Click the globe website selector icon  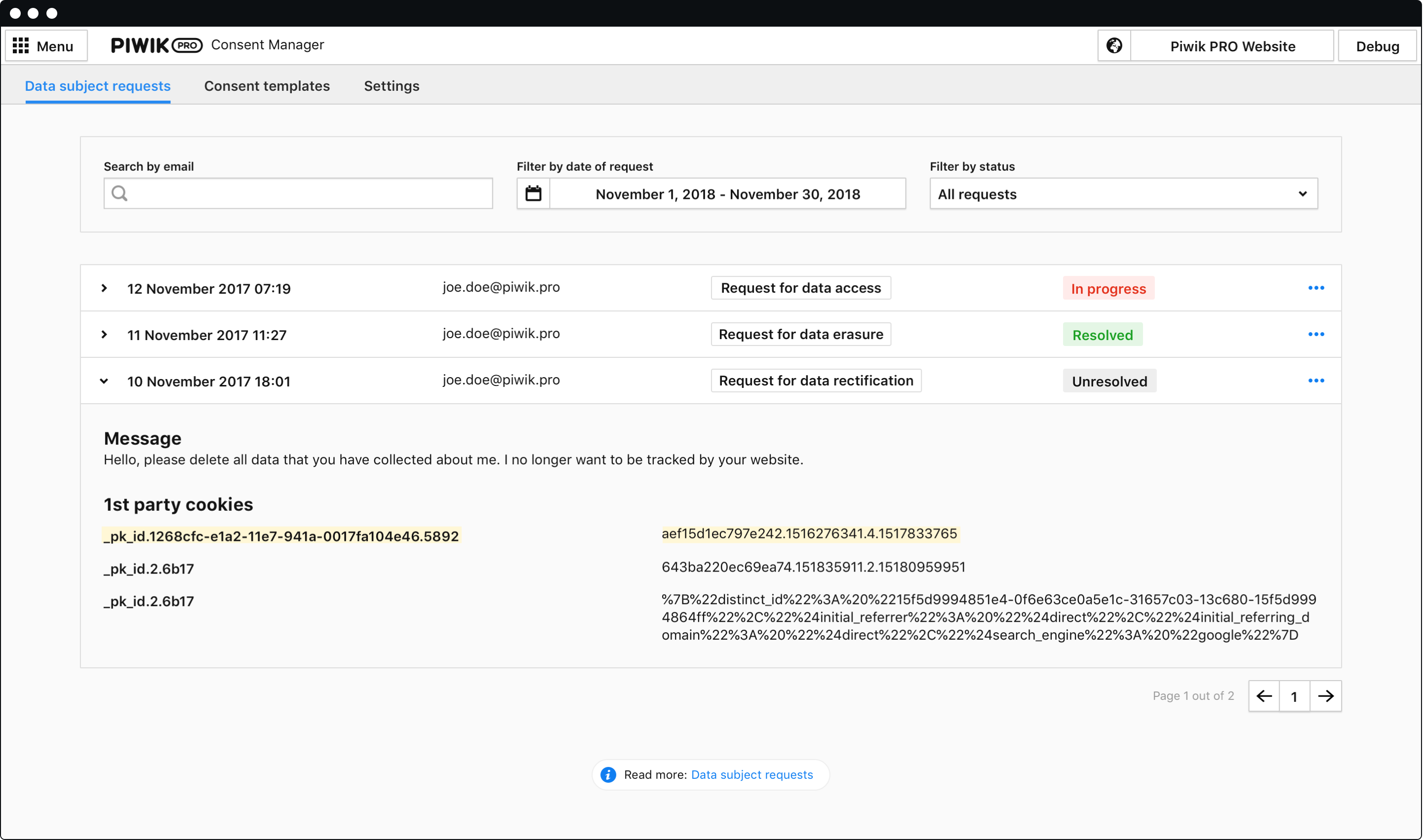point(1114,46)
